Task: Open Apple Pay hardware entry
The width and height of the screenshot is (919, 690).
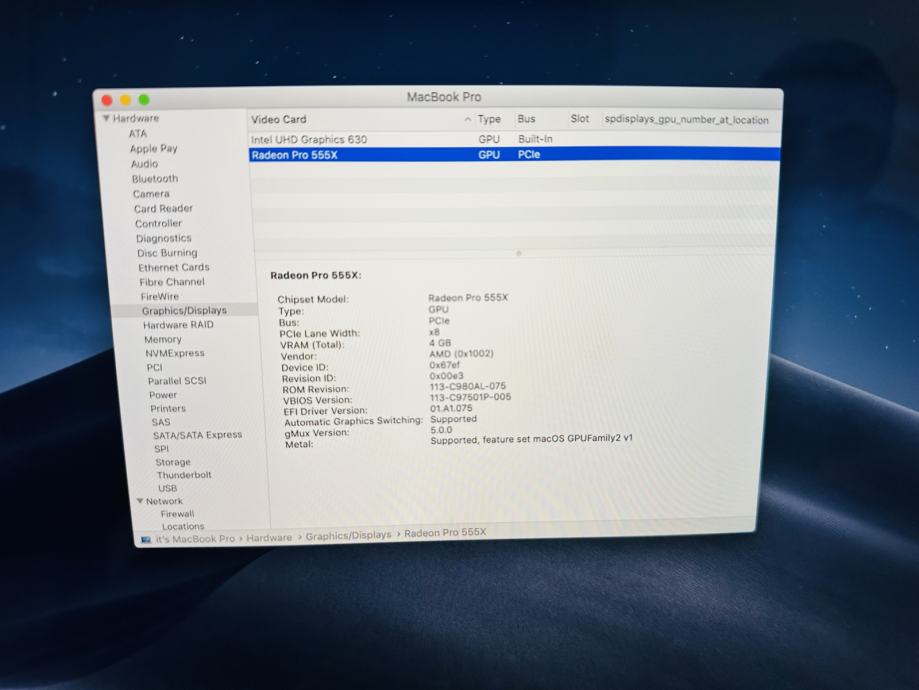Action: coord(154,148)
